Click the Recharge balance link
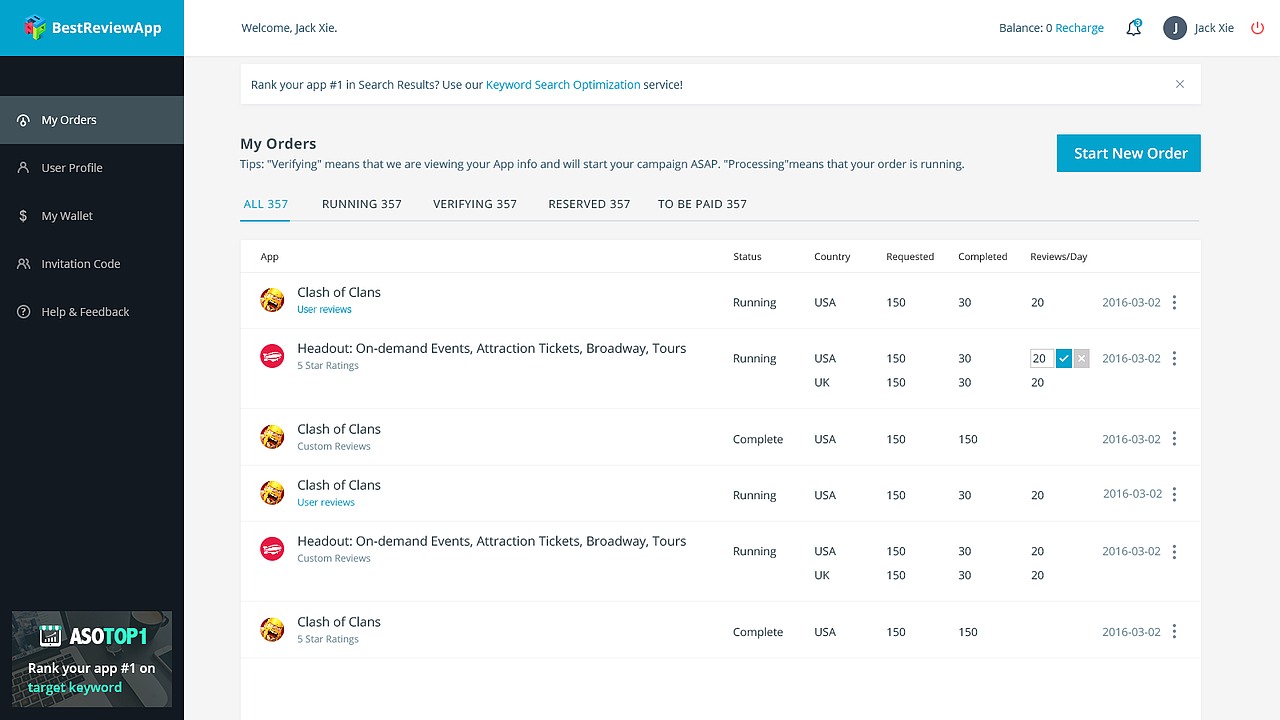Screen dimensions: 1280x720 tap(1079, 28)
